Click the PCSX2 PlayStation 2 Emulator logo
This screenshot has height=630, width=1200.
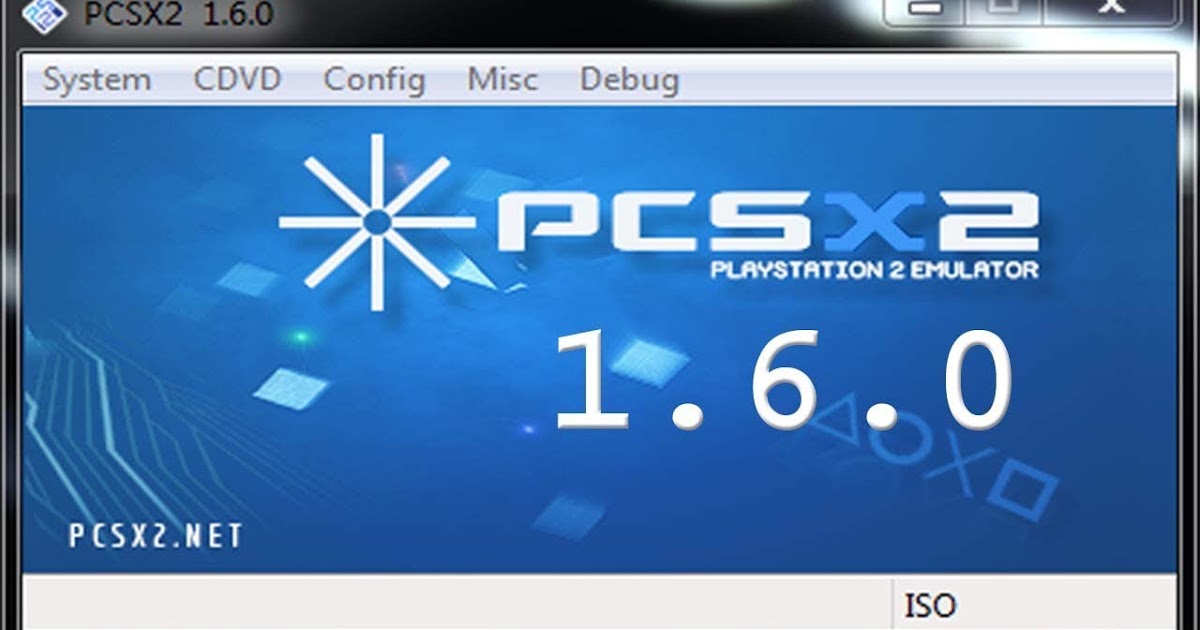(x=660, y=223)
